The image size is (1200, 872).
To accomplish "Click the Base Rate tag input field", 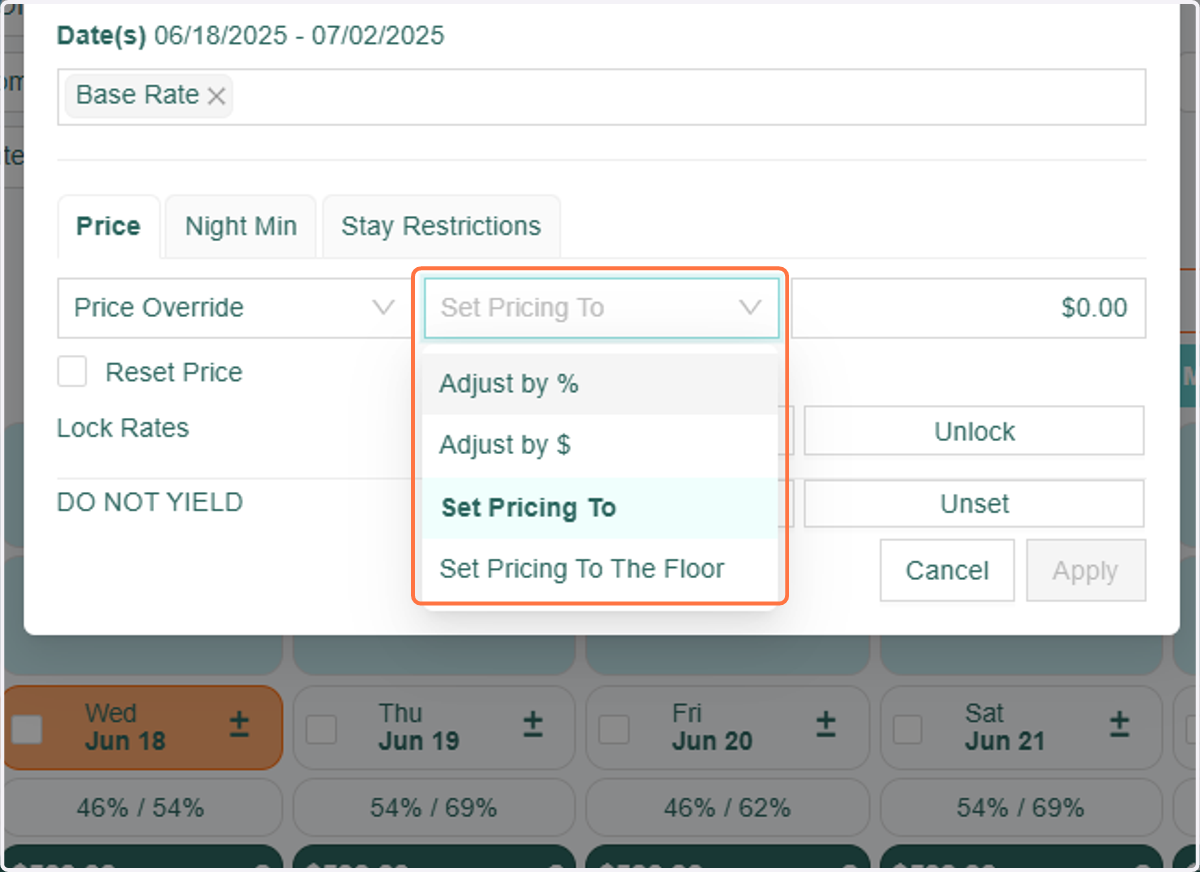I will point(601,97).
